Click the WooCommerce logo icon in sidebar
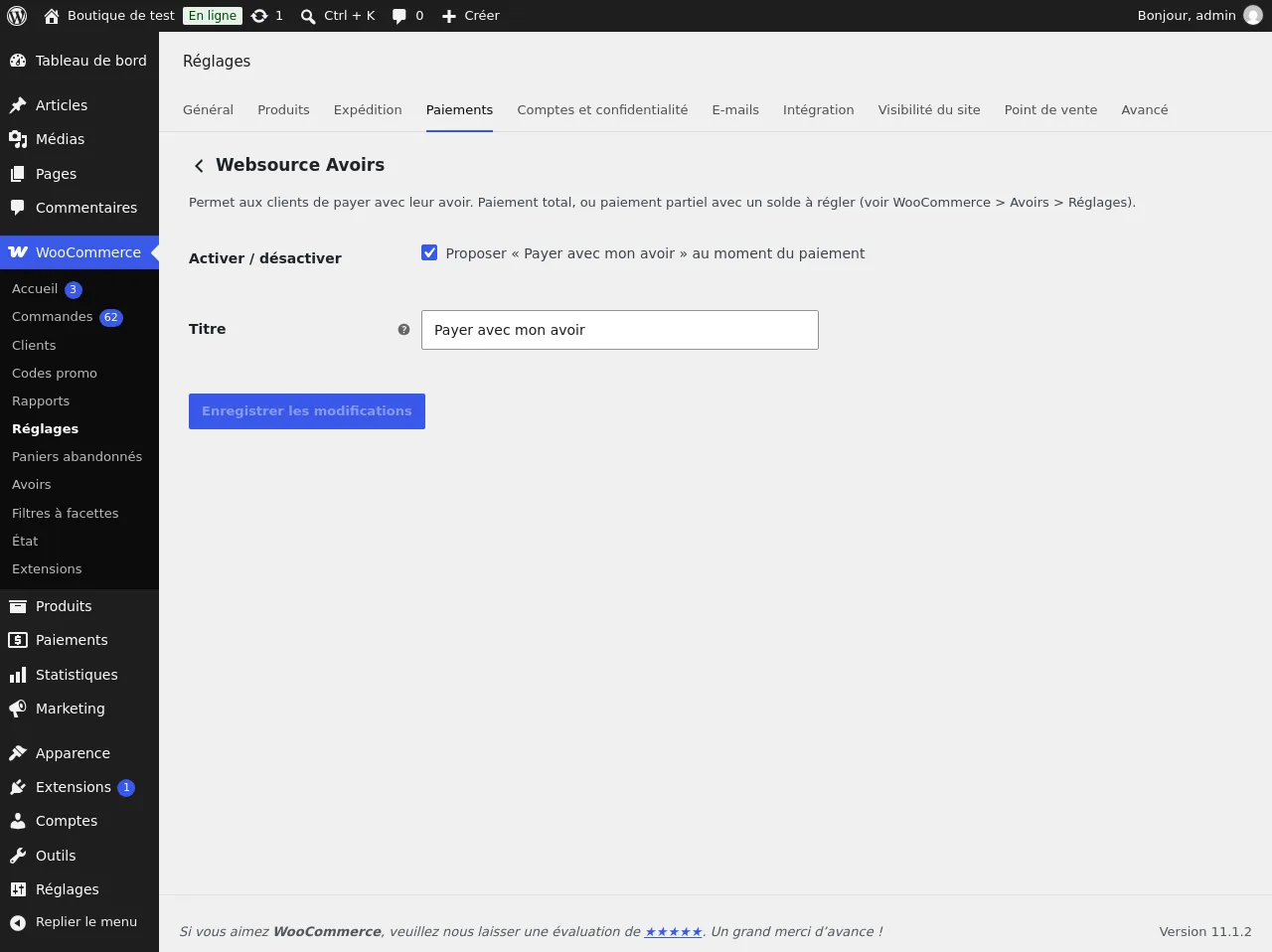 coord(18,252)
